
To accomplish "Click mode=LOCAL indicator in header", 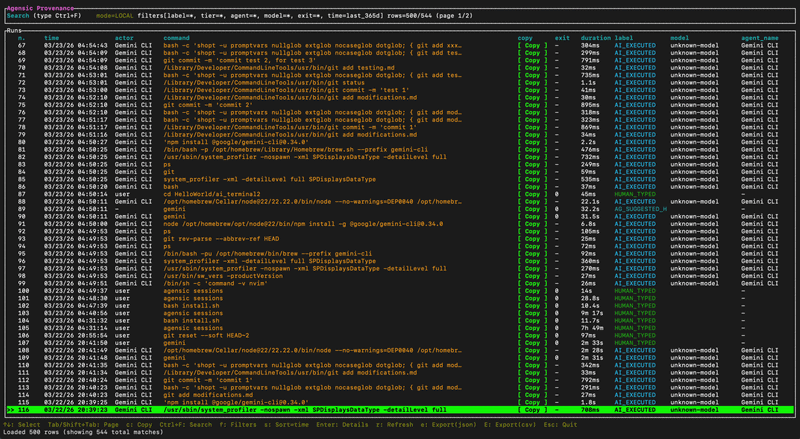I will pos(117,16).
